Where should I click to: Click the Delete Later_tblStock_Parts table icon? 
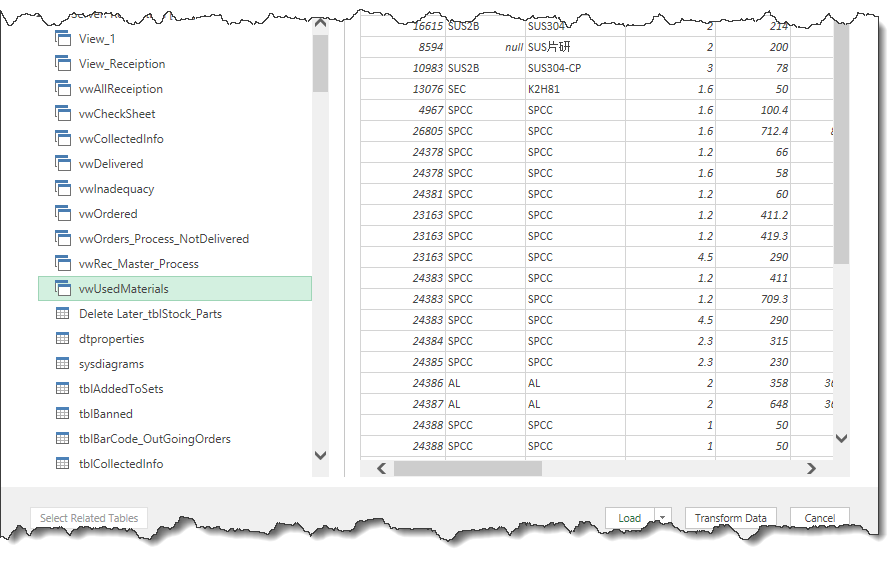pos(63,313)
